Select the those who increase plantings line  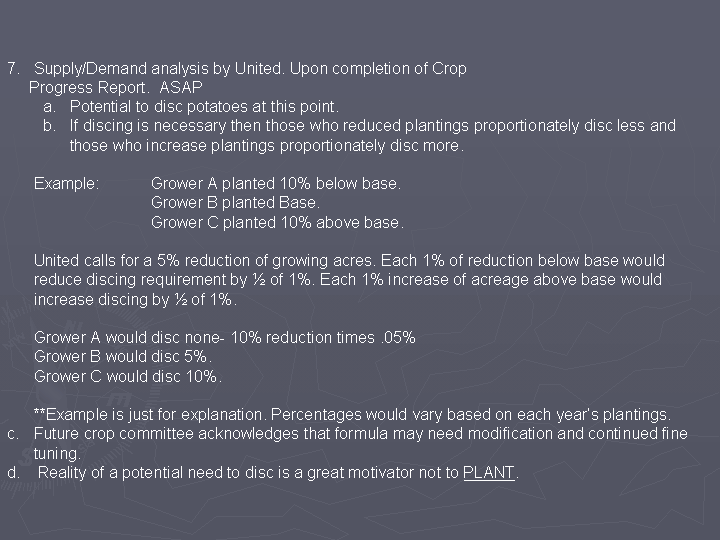(x=266, y=146)
